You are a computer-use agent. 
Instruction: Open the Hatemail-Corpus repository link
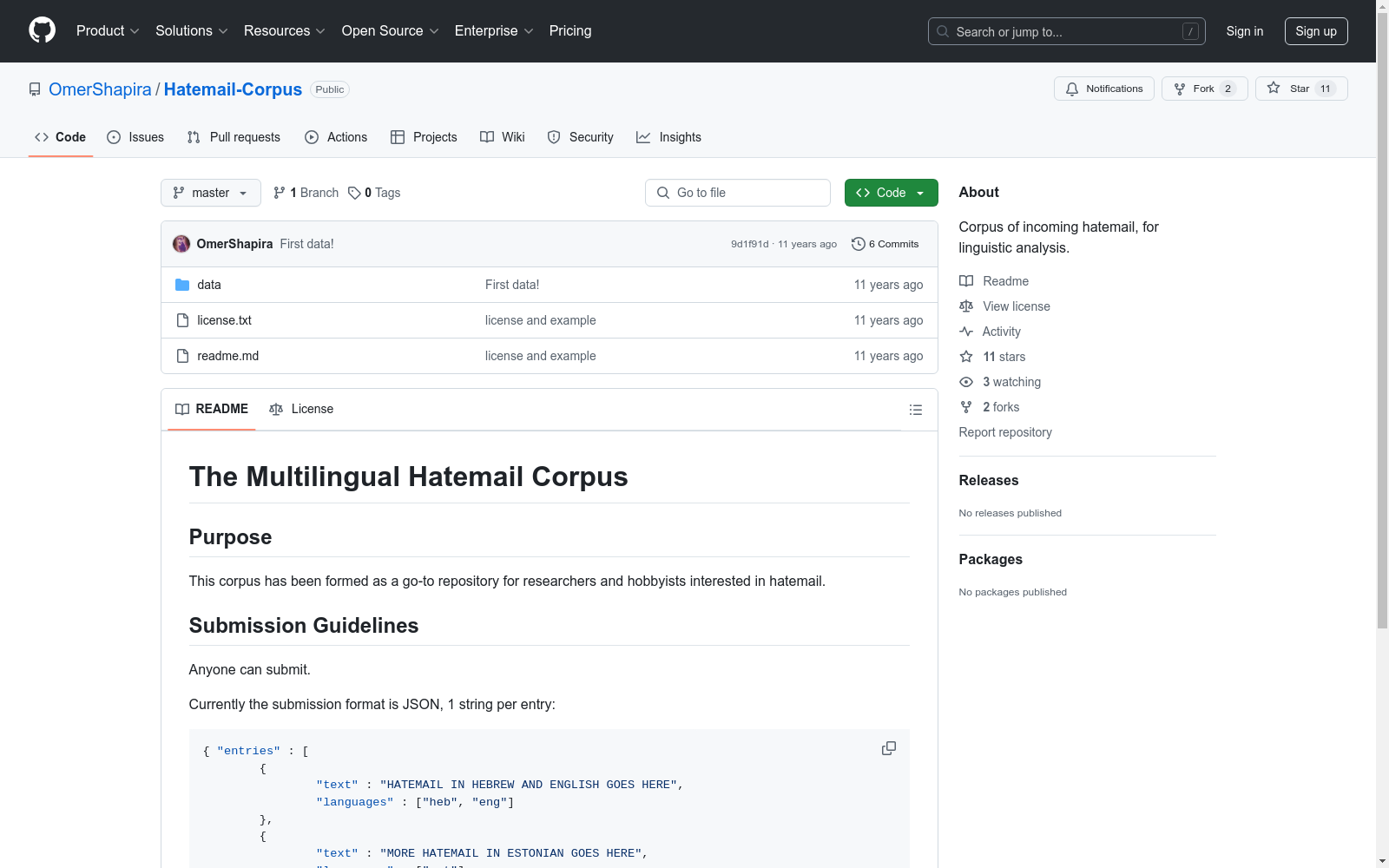pos(233,89)
